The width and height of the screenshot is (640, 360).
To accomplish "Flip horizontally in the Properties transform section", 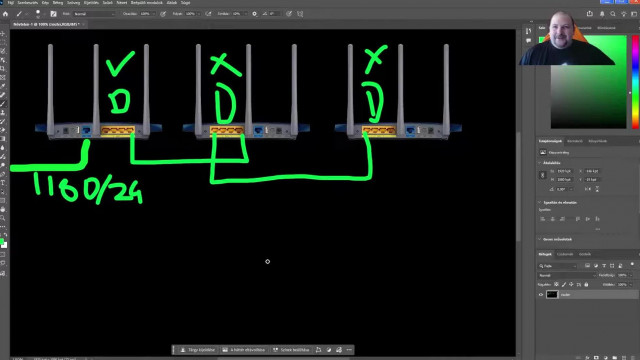I will pyautogui.click(x=587, y=189).
